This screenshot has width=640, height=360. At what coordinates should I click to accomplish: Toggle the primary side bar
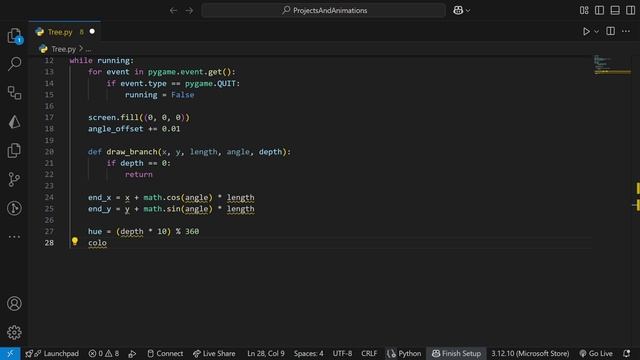click(x=600, y=10)
